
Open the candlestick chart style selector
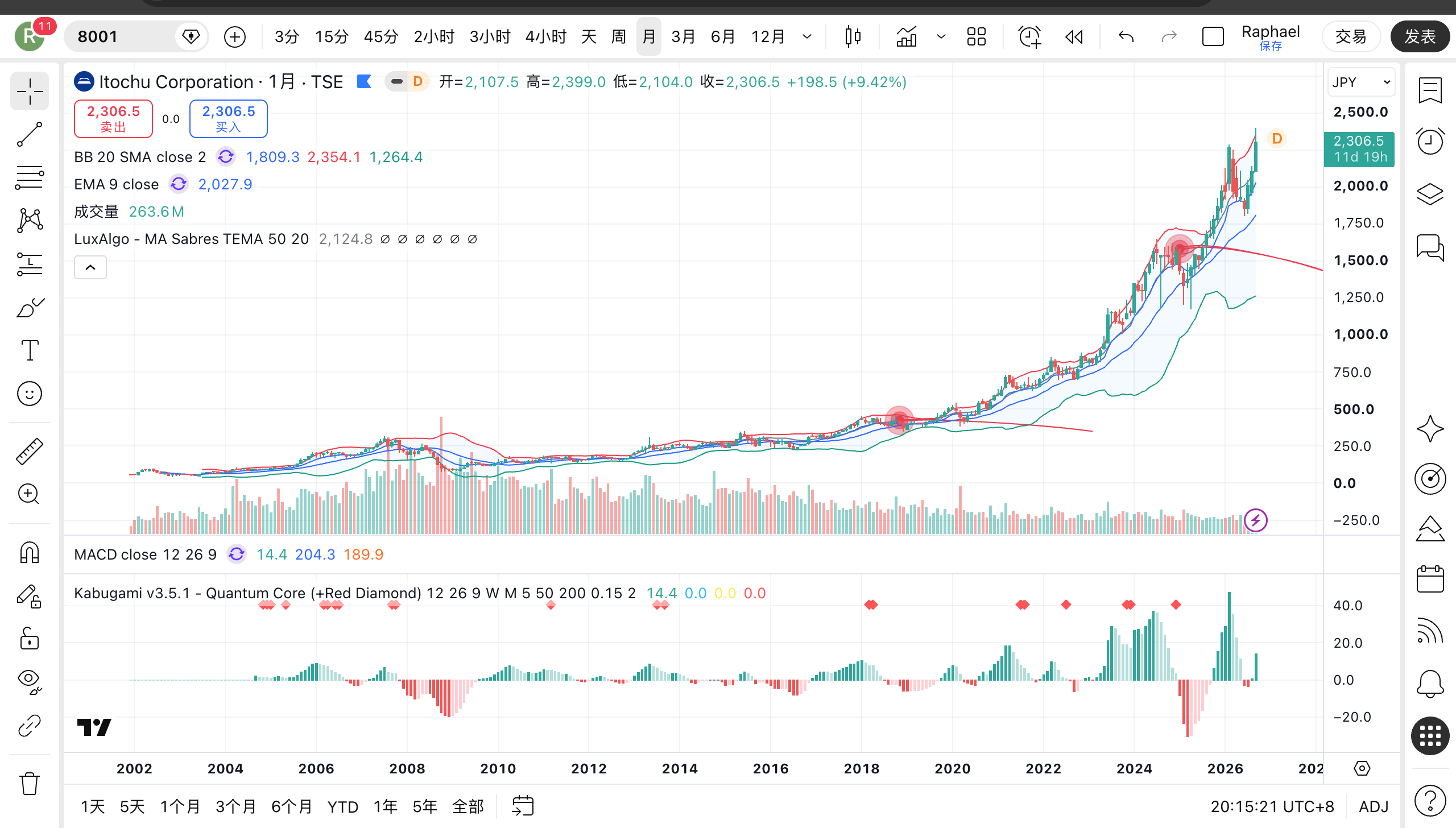(853, 37)
